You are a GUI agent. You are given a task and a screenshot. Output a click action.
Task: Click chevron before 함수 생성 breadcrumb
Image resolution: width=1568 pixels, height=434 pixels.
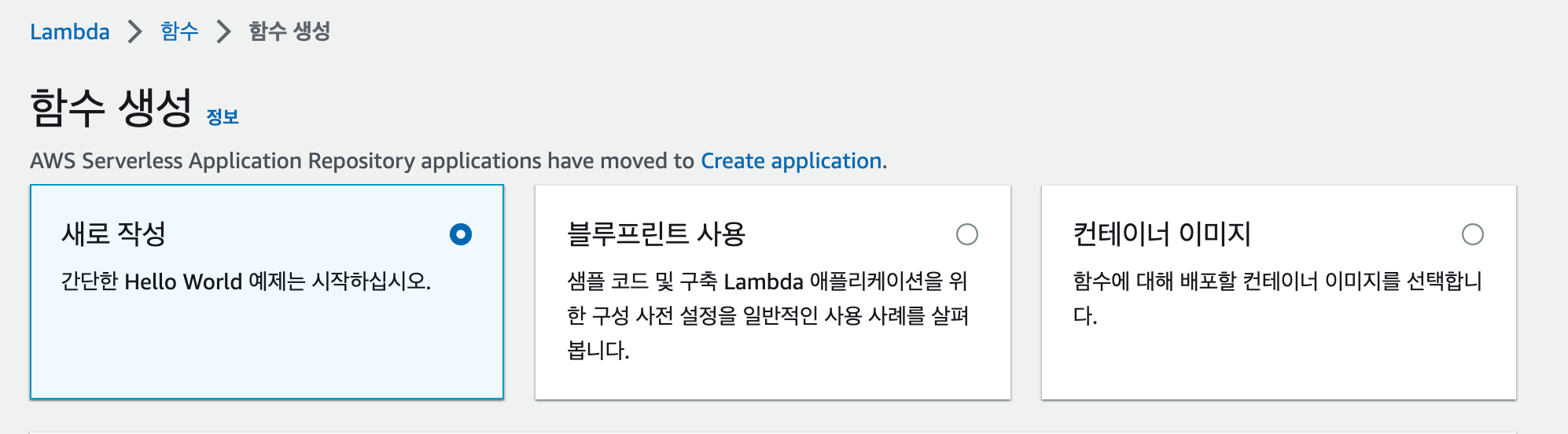pos(224,31)
